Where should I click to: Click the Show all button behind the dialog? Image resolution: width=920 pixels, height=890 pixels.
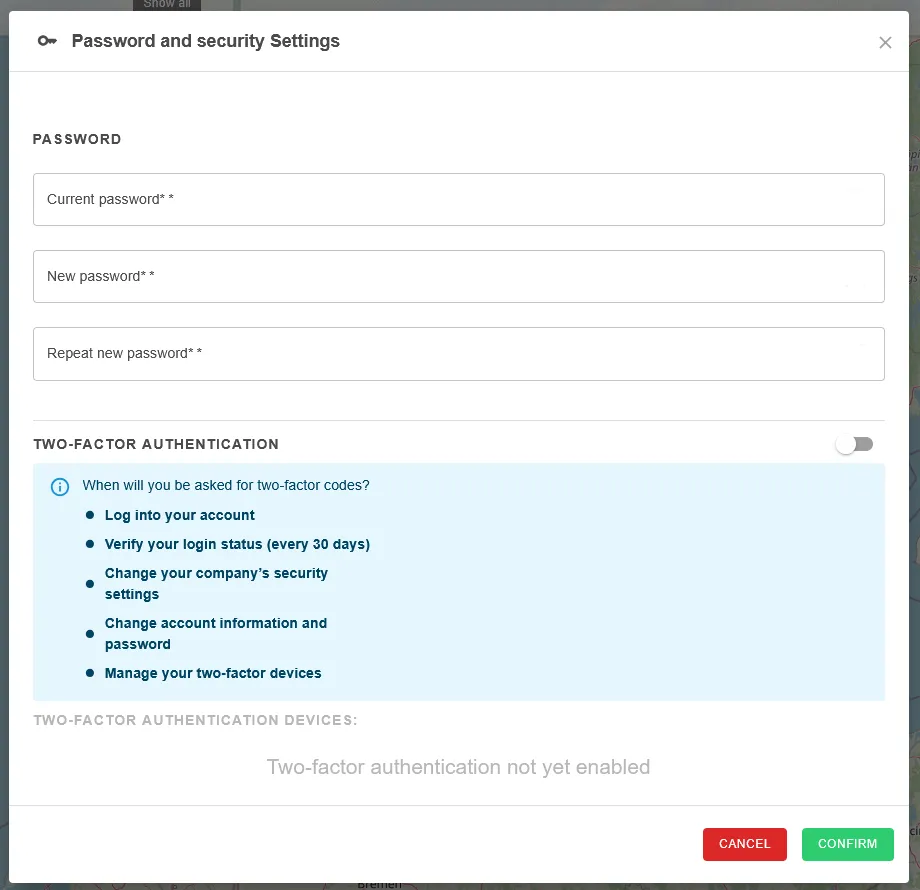point(167,5)
